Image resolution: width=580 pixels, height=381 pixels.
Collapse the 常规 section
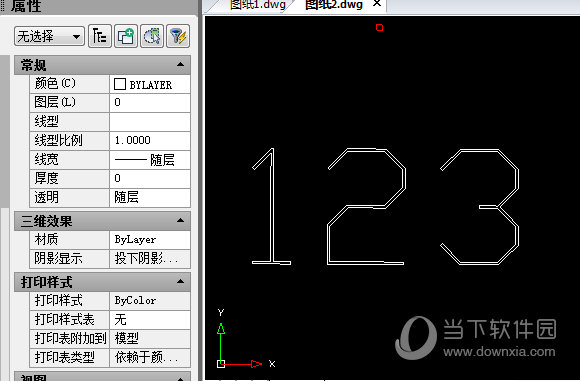[180, 64]
